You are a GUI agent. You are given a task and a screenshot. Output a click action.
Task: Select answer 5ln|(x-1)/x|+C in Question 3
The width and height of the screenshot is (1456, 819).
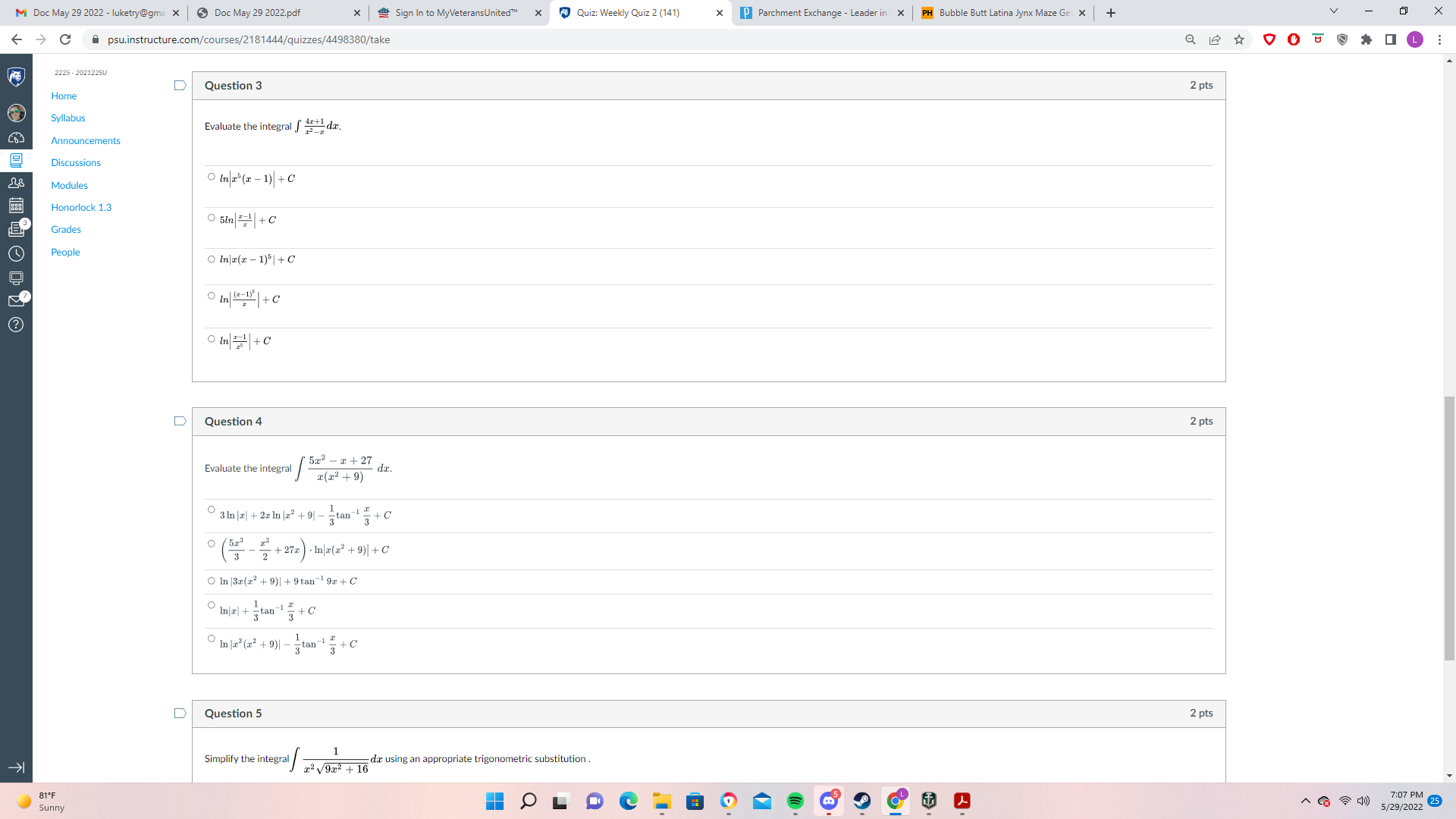[x=211, y=217]
